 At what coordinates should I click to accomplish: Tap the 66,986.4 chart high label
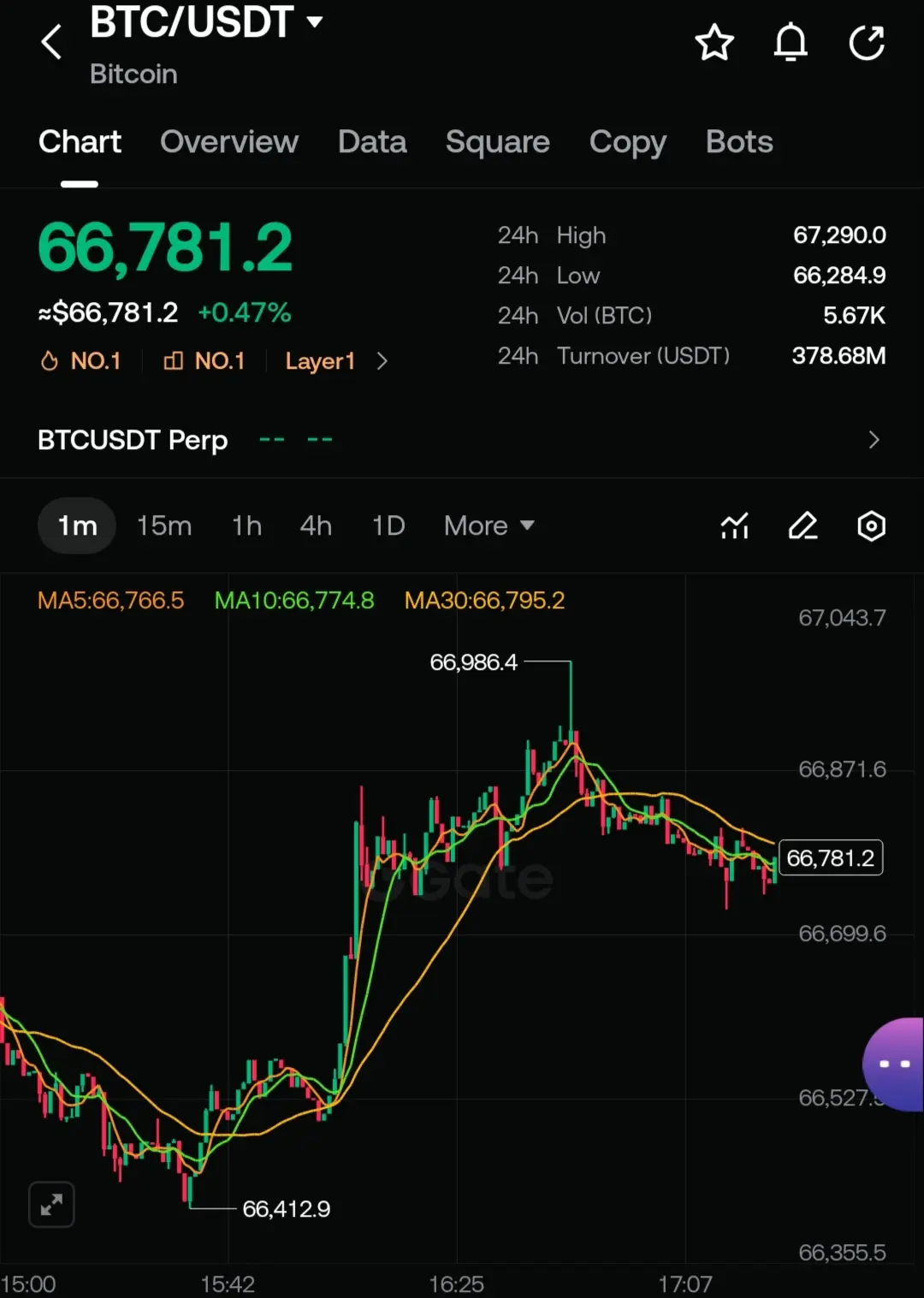(x=473, y=662)
